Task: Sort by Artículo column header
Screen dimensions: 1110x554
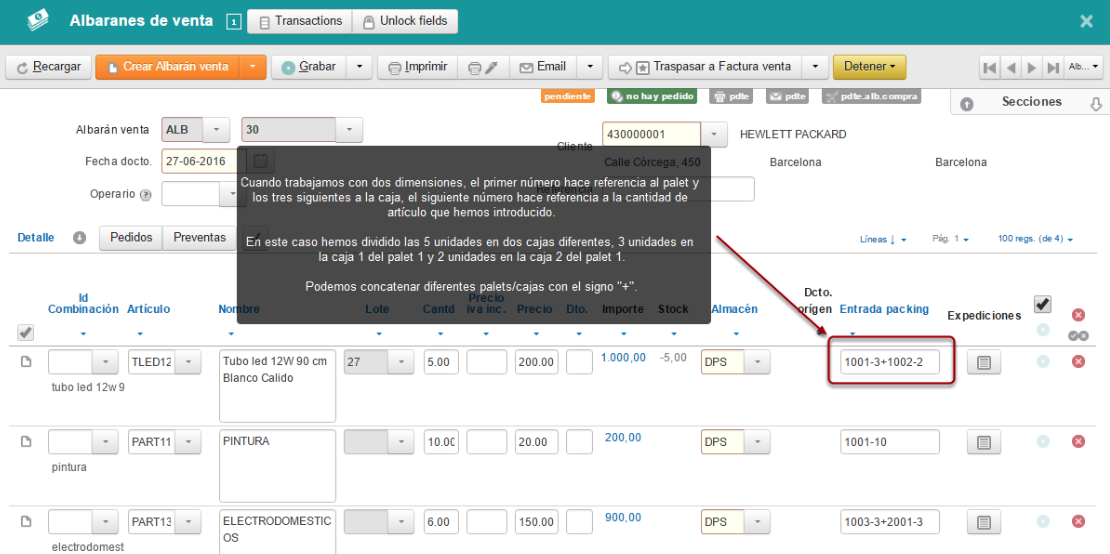Action: [x=149, y=309]
